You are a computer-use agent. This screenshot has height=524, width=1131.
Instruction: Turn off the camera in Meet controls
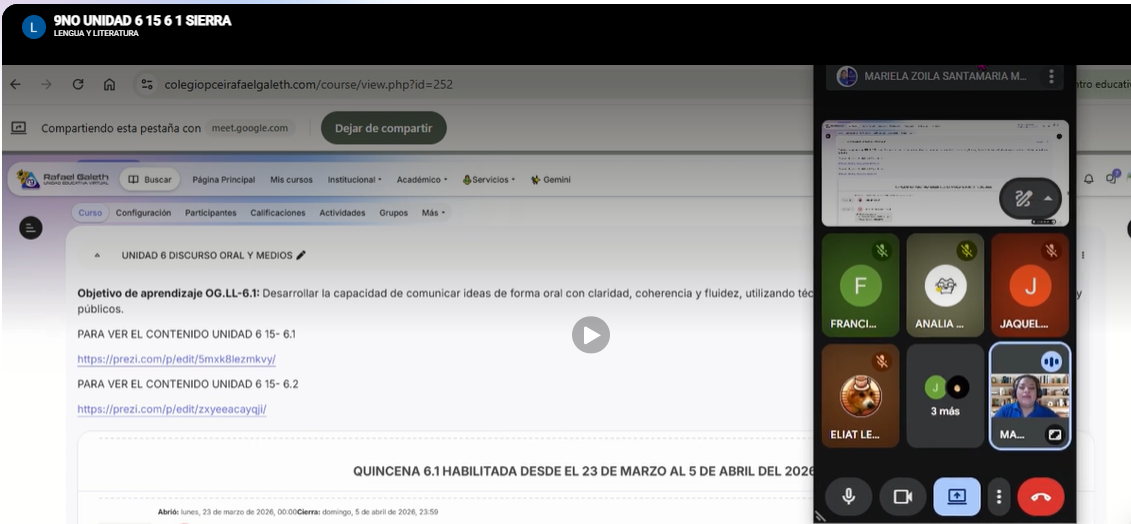pyautogui.click(x=902, y=497)
